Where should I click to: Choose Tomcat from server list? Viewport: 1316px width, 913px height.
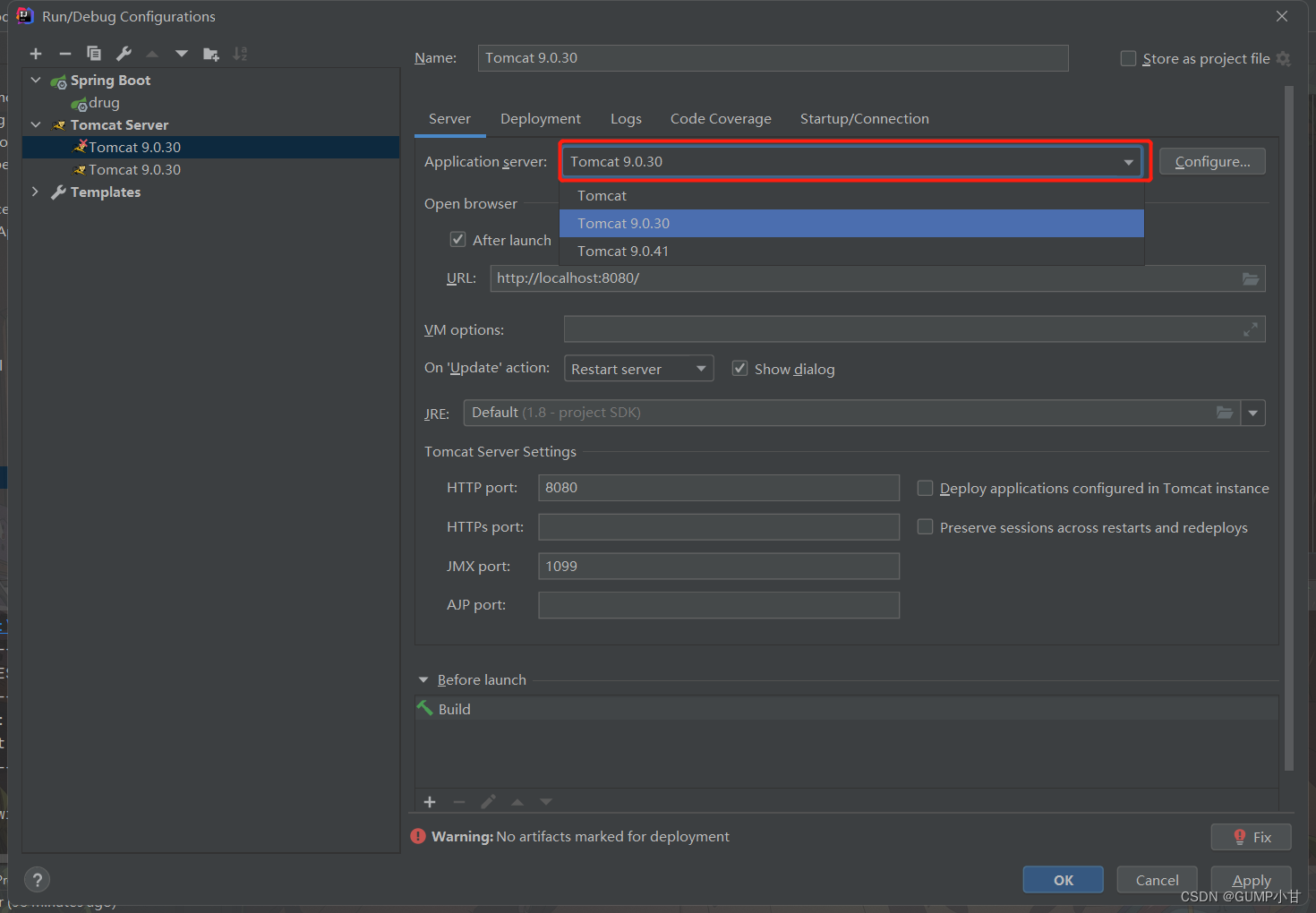(x=851, y=195)
